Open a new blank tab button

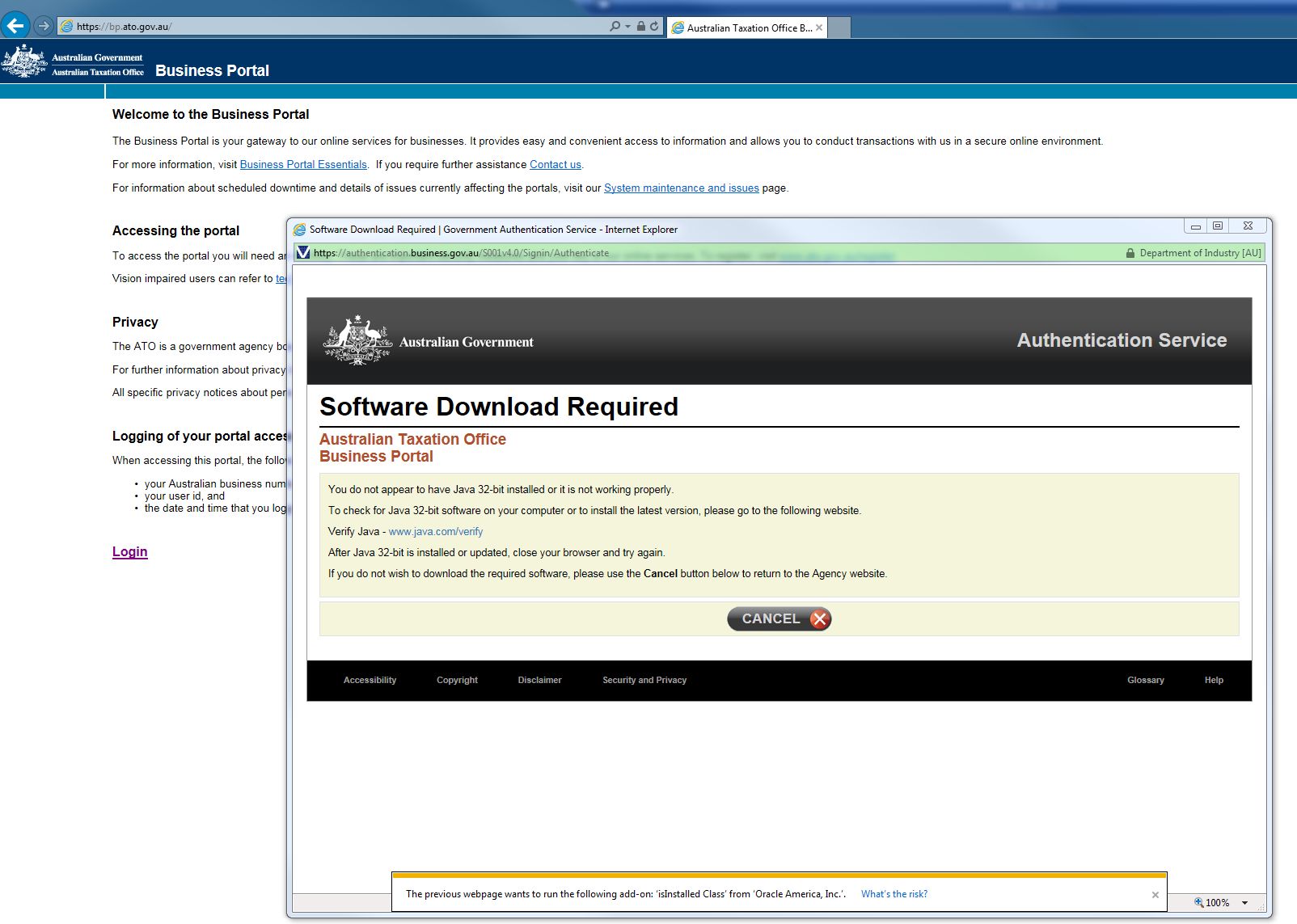840,27
